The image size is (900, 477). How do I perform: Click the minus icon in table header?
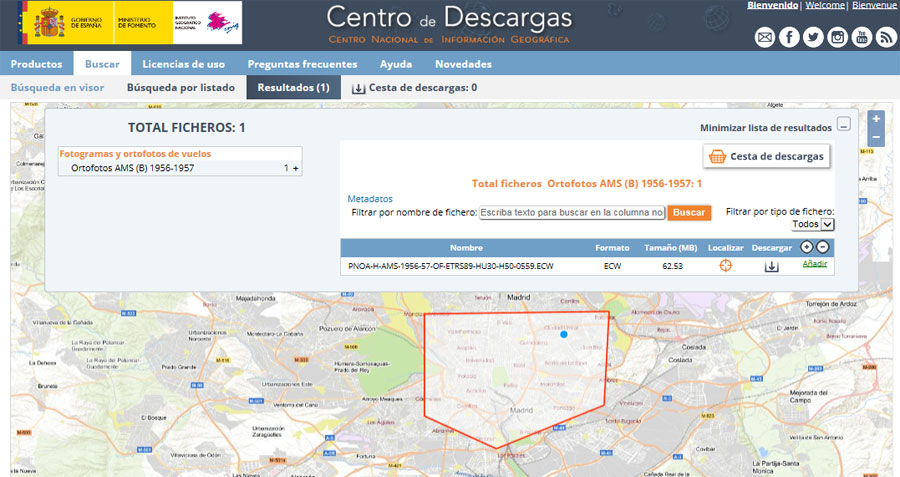pos(823,247)
